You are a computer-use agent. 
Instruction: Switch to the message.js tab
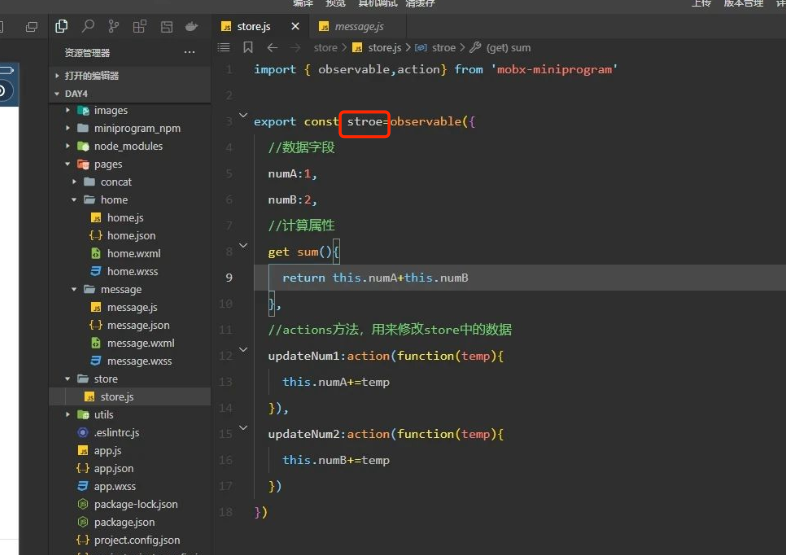click(358, 26)
